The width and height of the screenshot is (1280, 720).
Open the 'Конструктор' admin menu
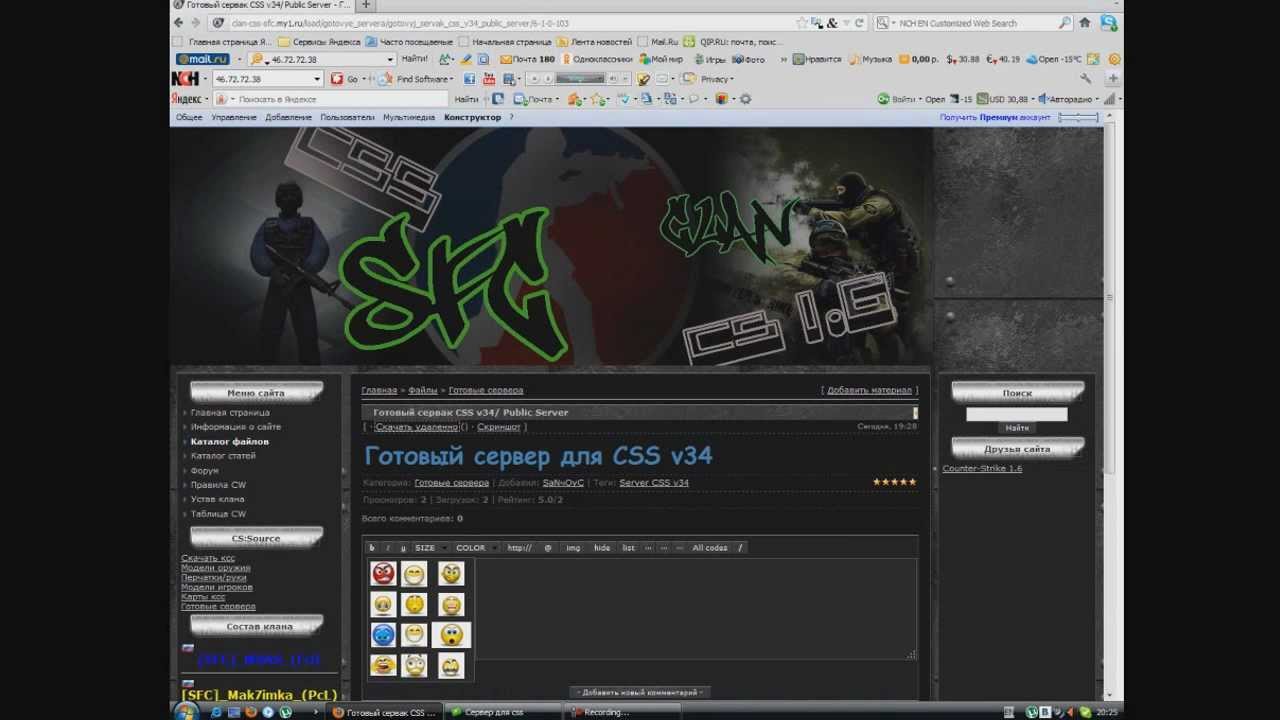[x=472, y=117]
